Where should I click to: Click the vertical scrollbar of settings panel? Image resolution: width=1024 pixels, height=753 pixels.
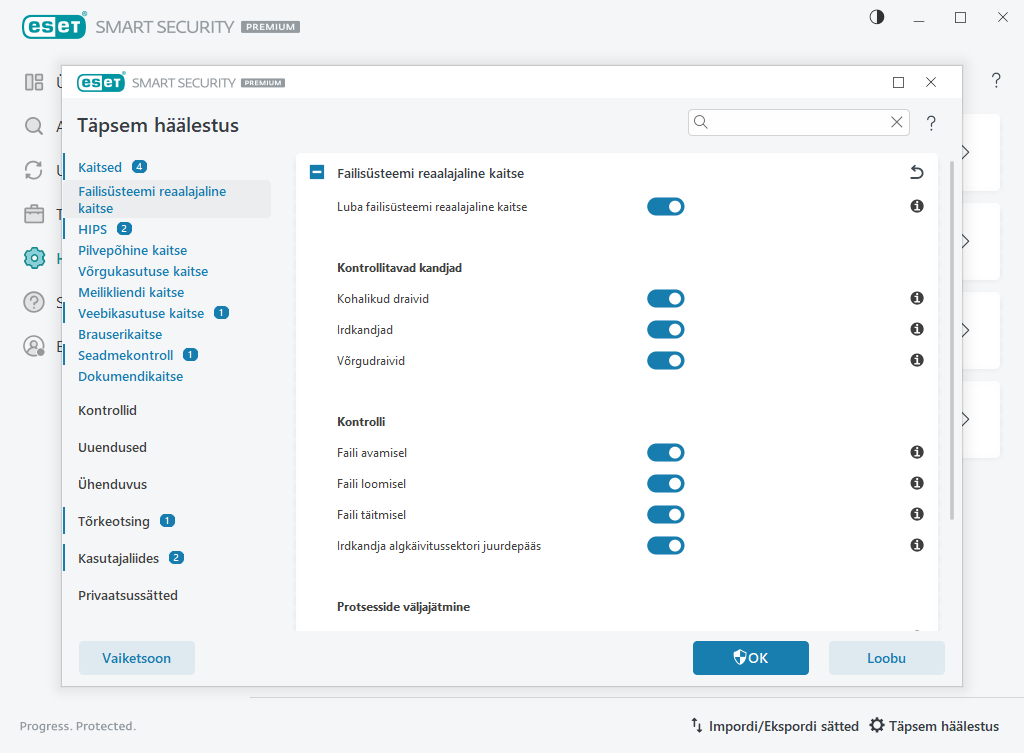pos(951,340)
